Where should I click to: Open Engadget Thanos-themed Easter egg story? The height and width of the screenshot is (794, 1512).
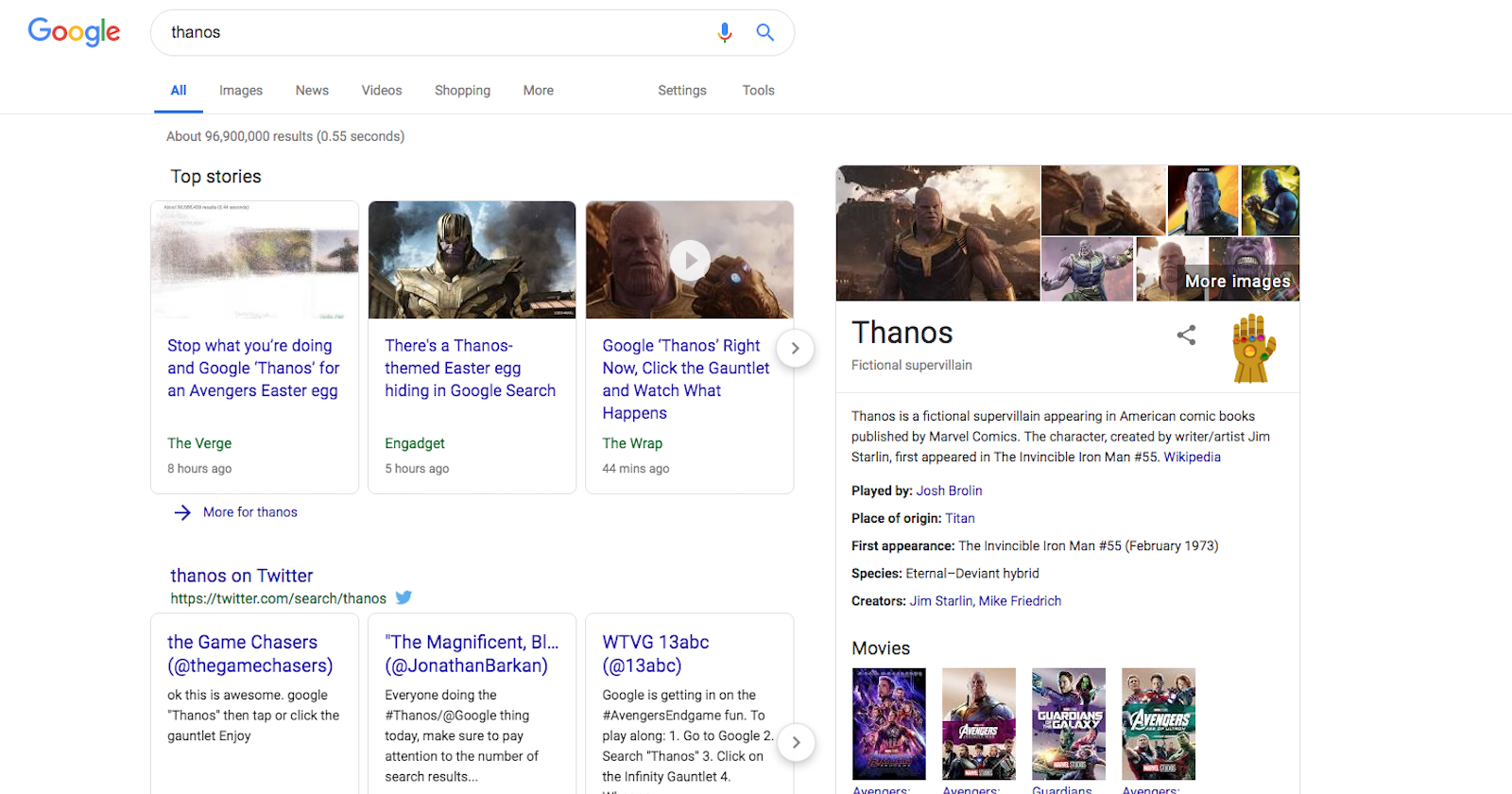pyautogui.click(x=470, y=369)
